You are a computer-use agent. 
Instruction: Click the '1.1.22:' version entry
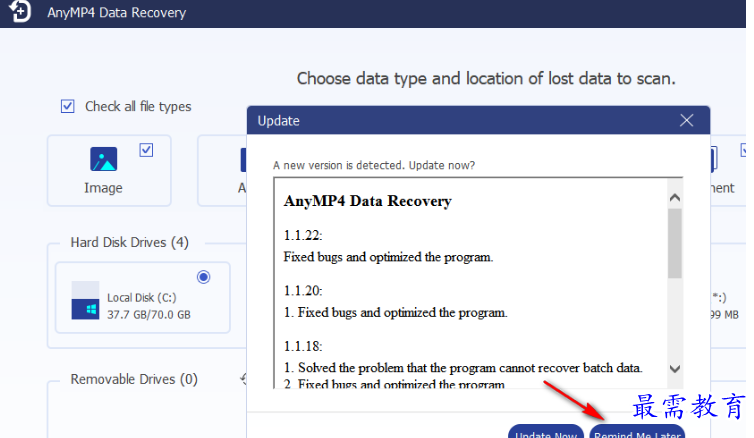pos(303,235)
